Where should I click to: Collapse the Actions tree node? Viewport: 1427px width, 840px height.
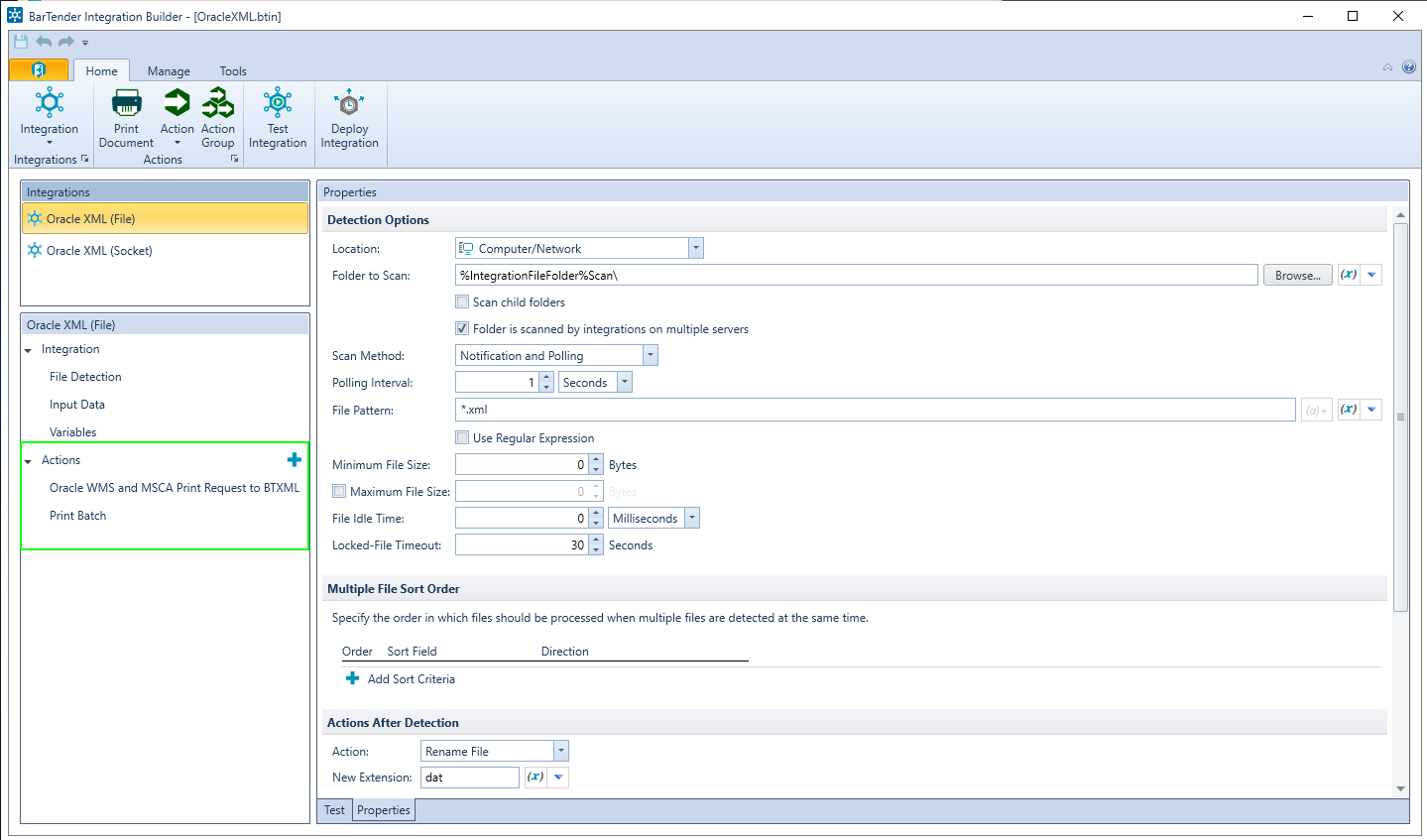point(28,461)
